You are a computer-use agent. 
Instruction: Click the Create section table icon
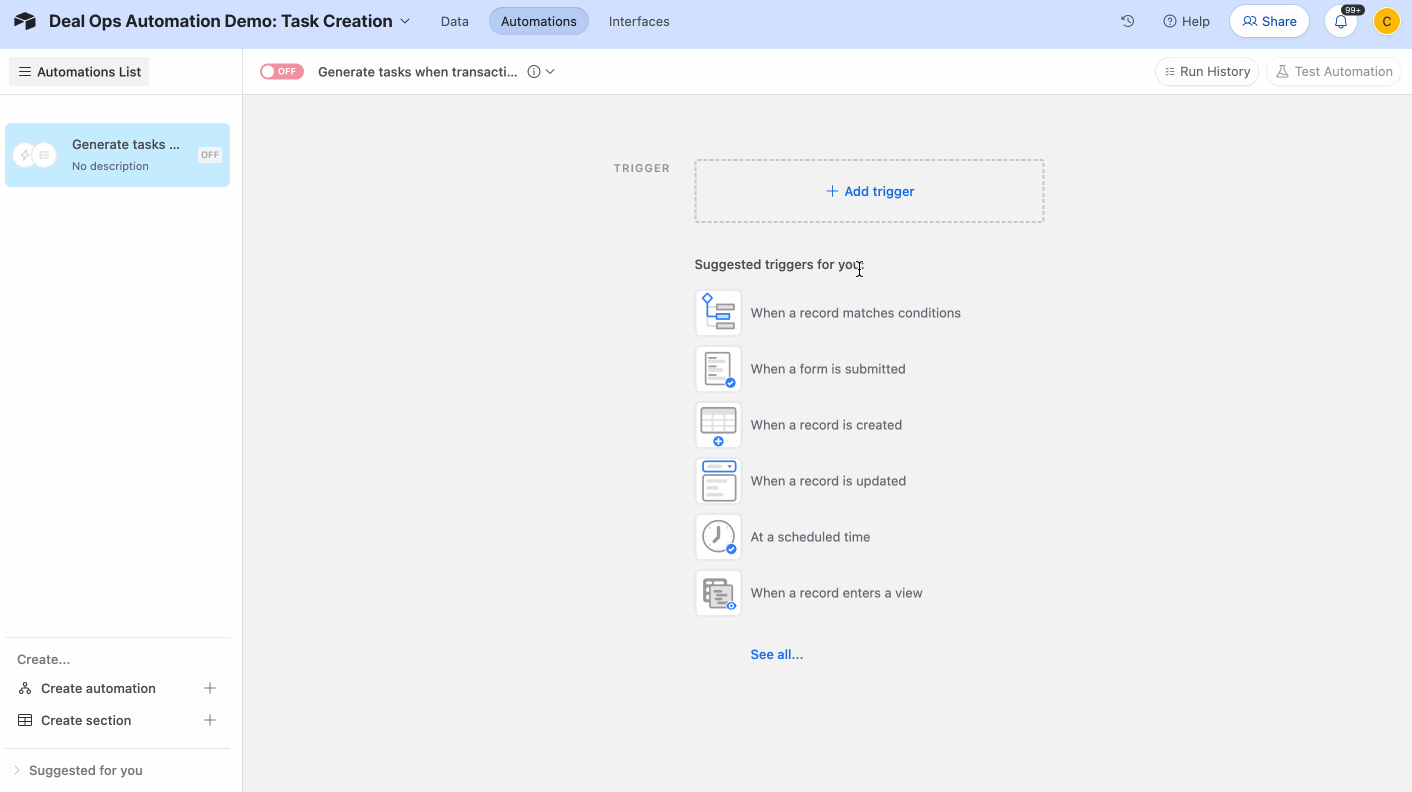[x=25, y=720]
